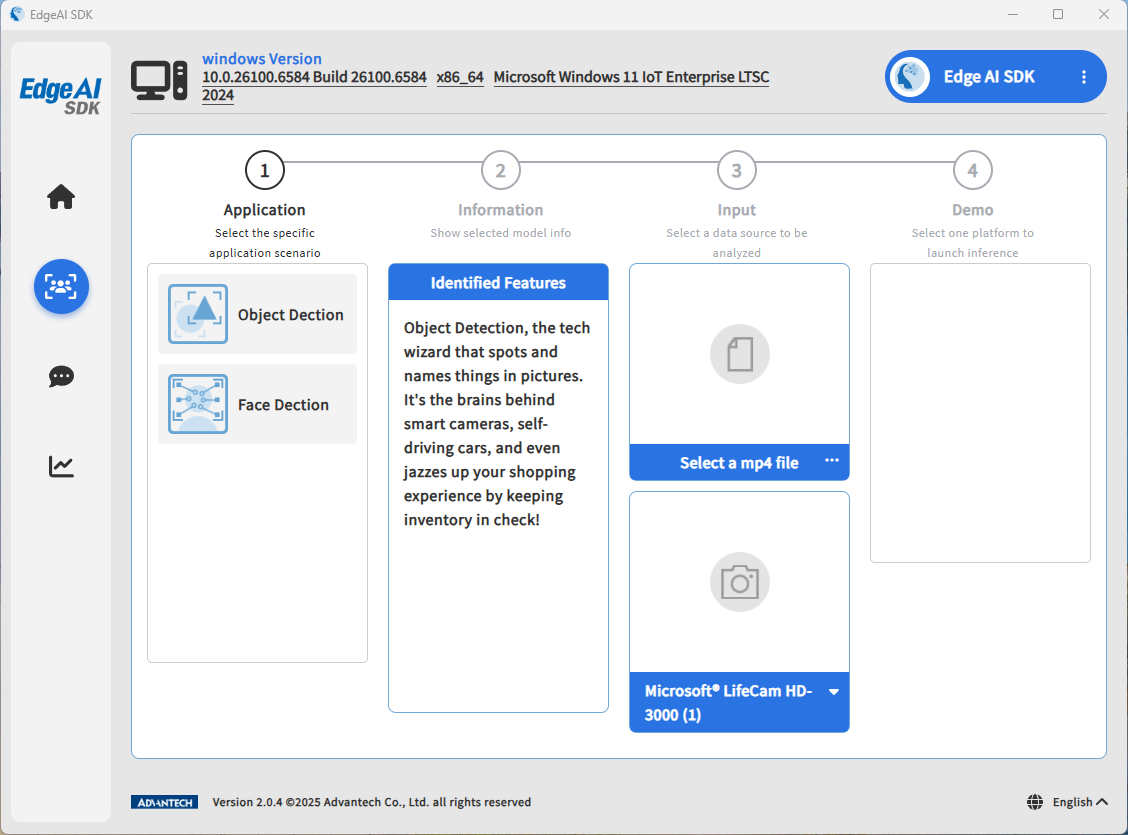
Task: Select the vision application sidebar icon
Action: (61, 287)
